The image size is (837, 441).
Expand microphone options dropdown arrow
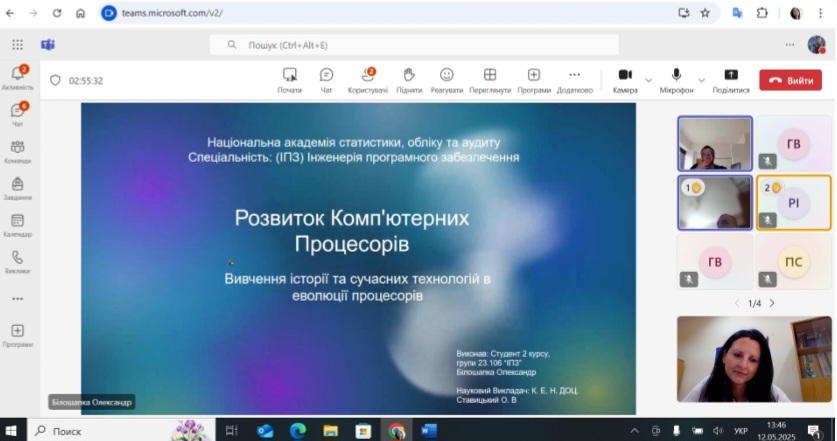pos(701,79)
